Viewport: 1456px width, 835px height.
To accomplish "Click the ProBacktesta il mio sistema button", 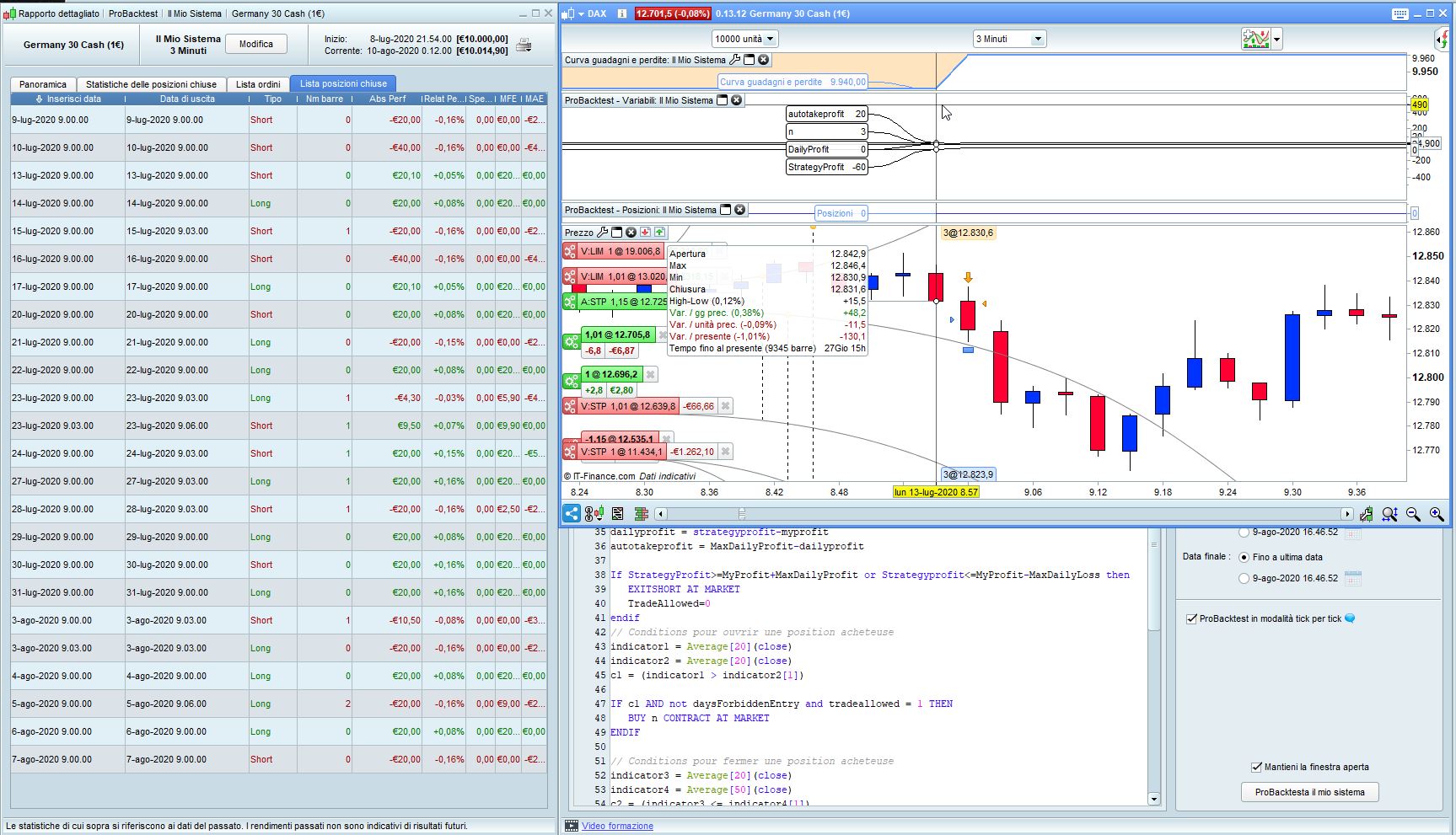I will (x=1309, y=792).
